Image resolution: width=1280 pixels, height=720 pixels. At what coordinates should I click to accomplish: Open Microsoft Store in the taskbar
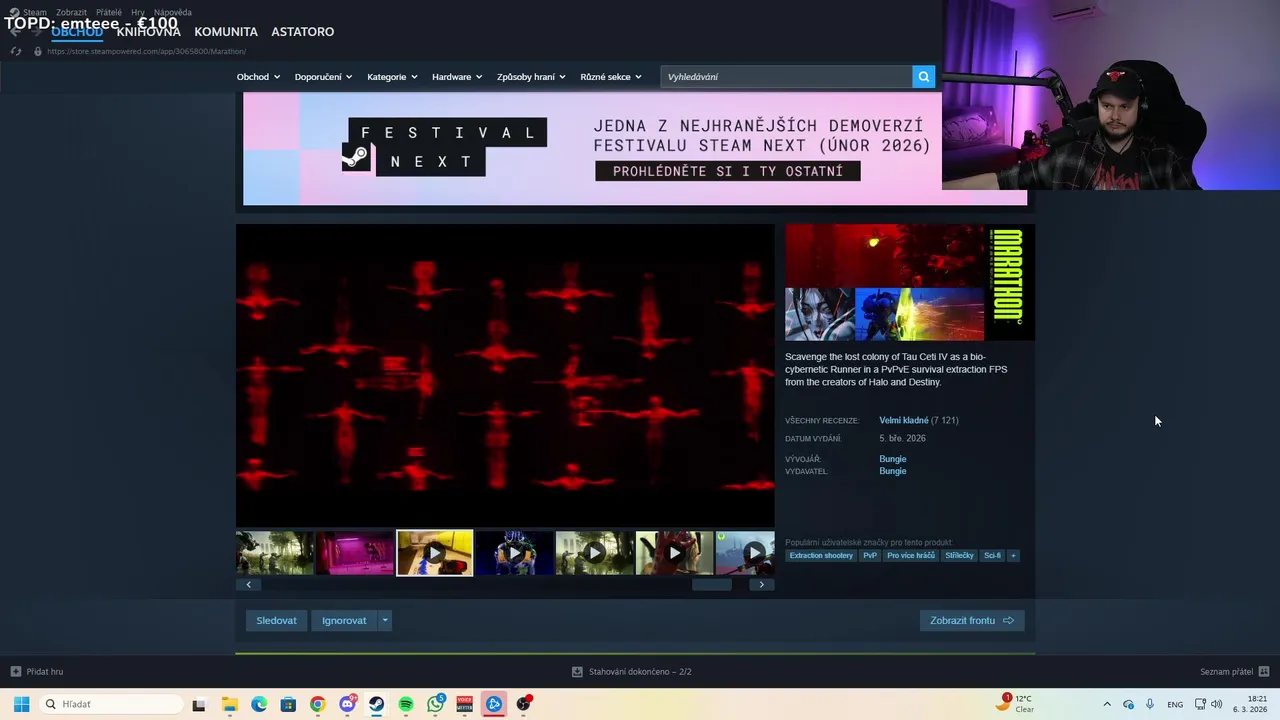pyautogui.click(x=288, y=704)
